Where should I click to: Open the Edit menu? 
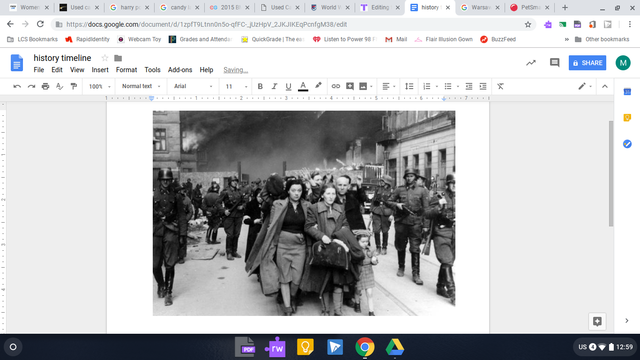pos(57,70)
